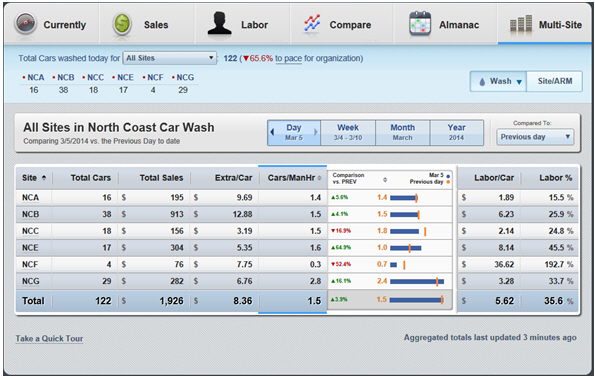Select the Month March period
Viewport: 595px width, 378px height.
(403, 132)
